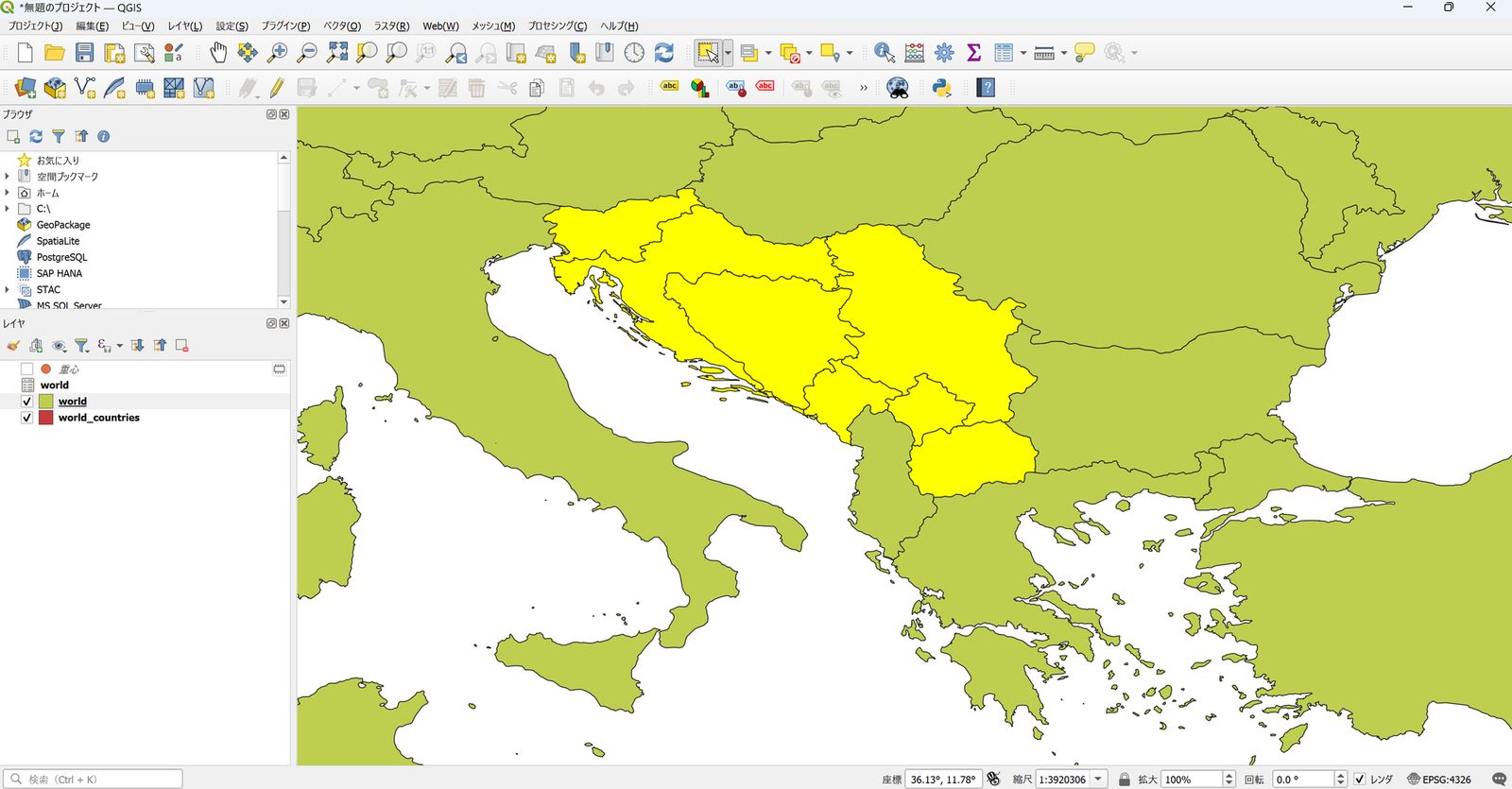
Task: Click the temporal controller clock icon
Action: 634,53
